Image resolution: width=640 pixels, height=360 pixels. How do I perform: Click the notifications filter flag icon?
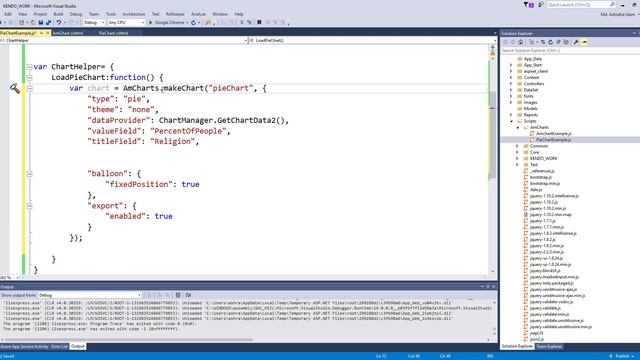(x=529, y=4)
